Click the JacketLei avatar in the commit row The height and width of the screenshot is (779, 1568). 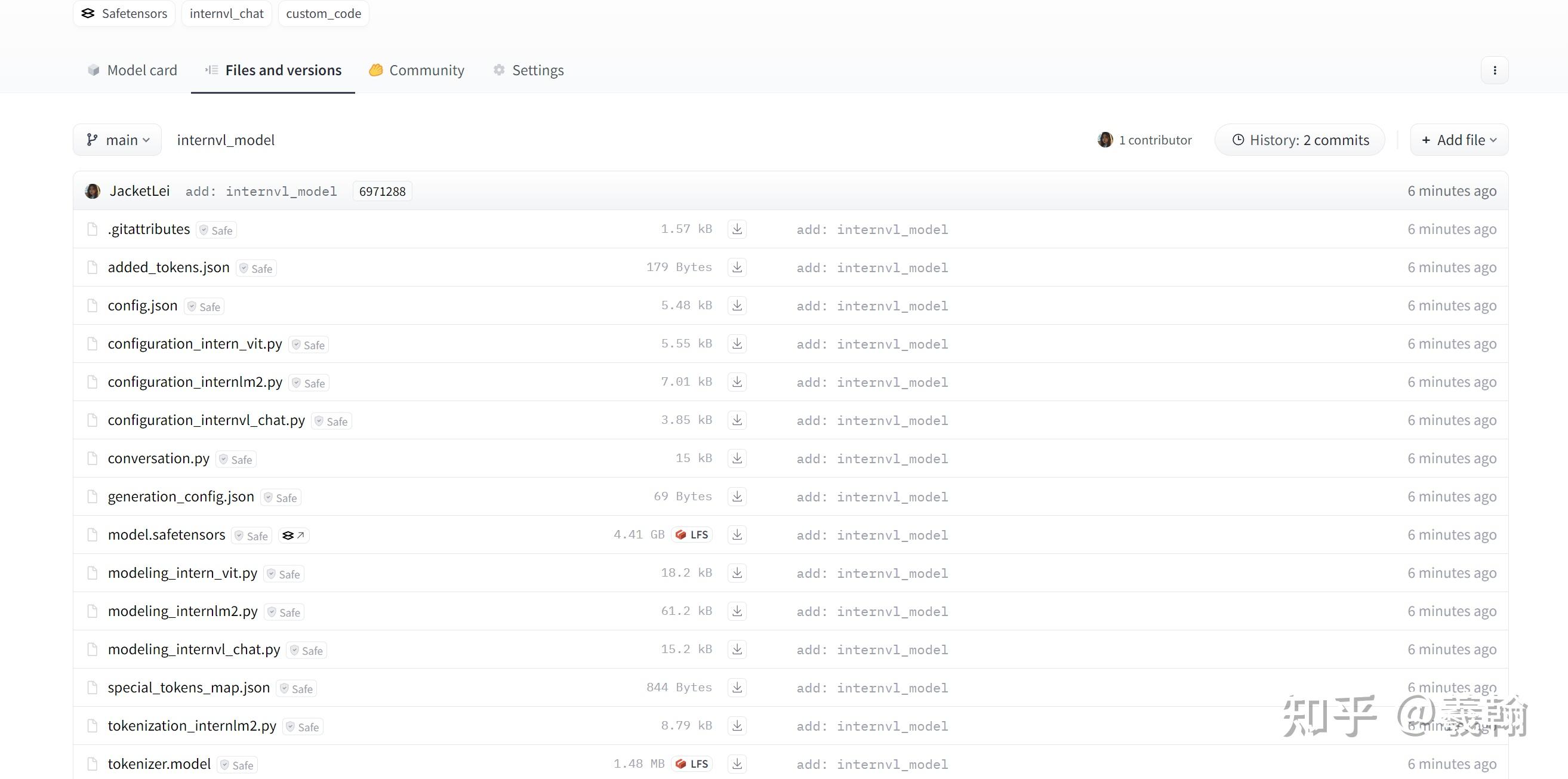coord(93,191)
